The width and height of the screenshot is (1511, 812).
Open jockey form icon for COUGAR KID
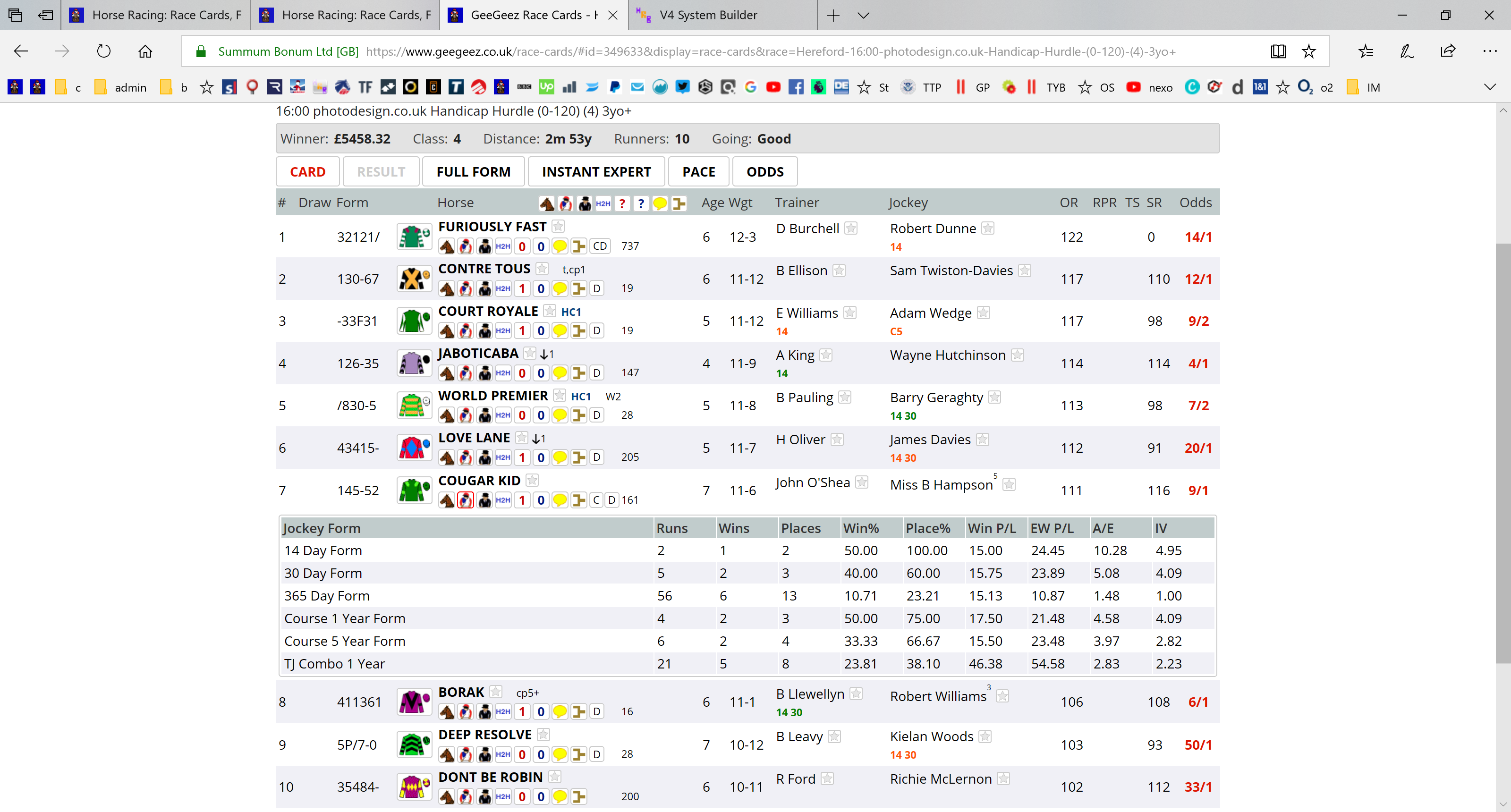pyautogui.click(x=465, y=500)
